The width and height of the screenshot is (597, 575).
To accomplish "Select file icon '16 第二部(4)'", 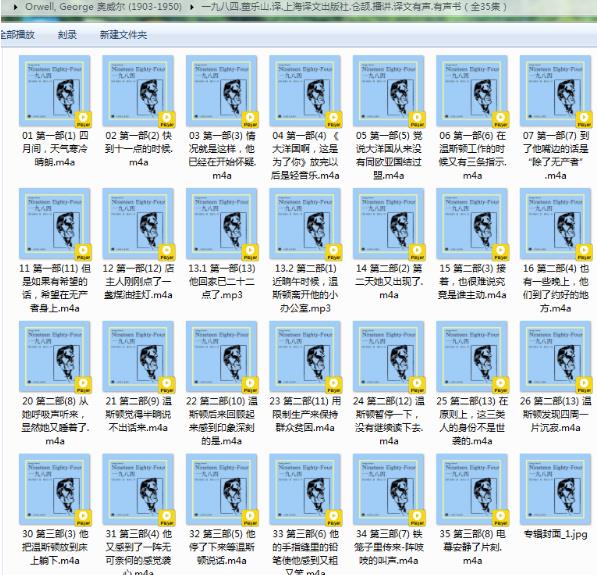I will click(555, 224).
